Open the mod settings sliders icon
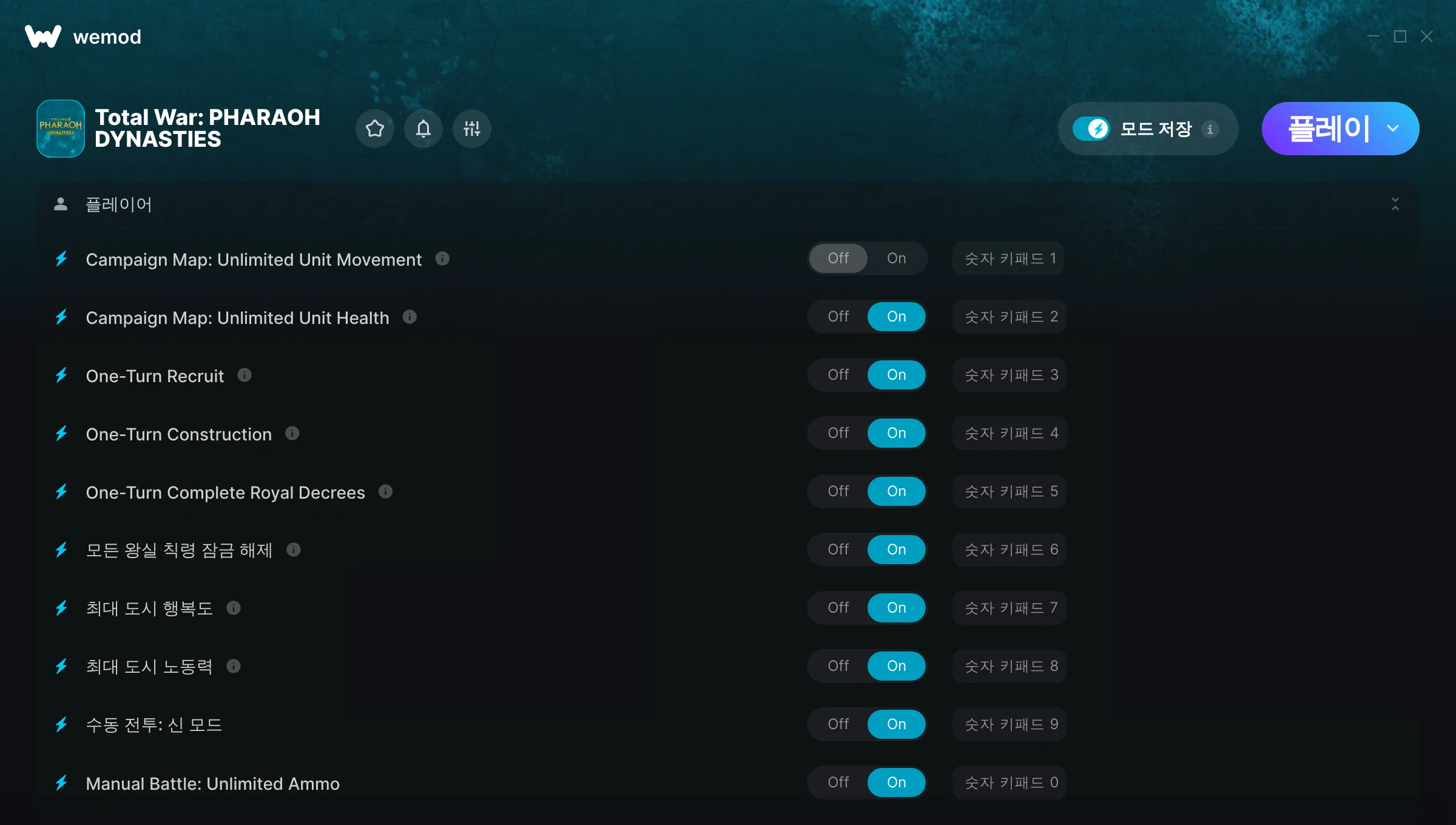 click(472, 129)
